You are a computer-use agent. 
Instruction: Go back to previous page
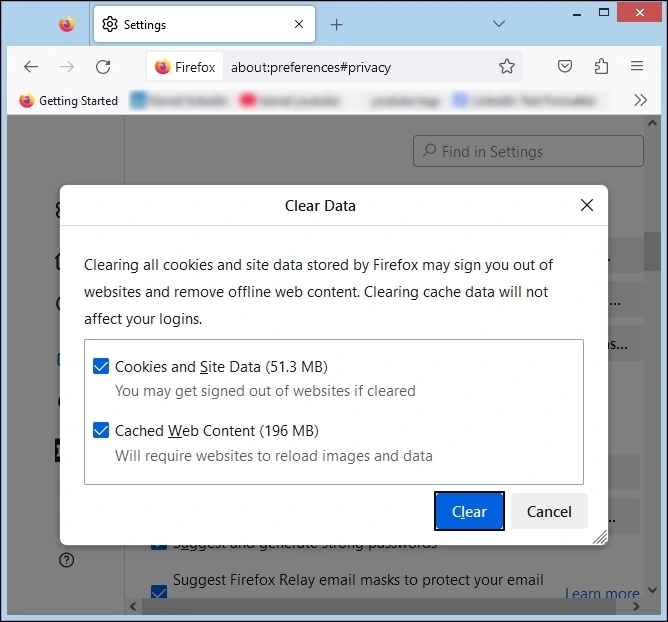pyautogui.click(x=31, y=66)
